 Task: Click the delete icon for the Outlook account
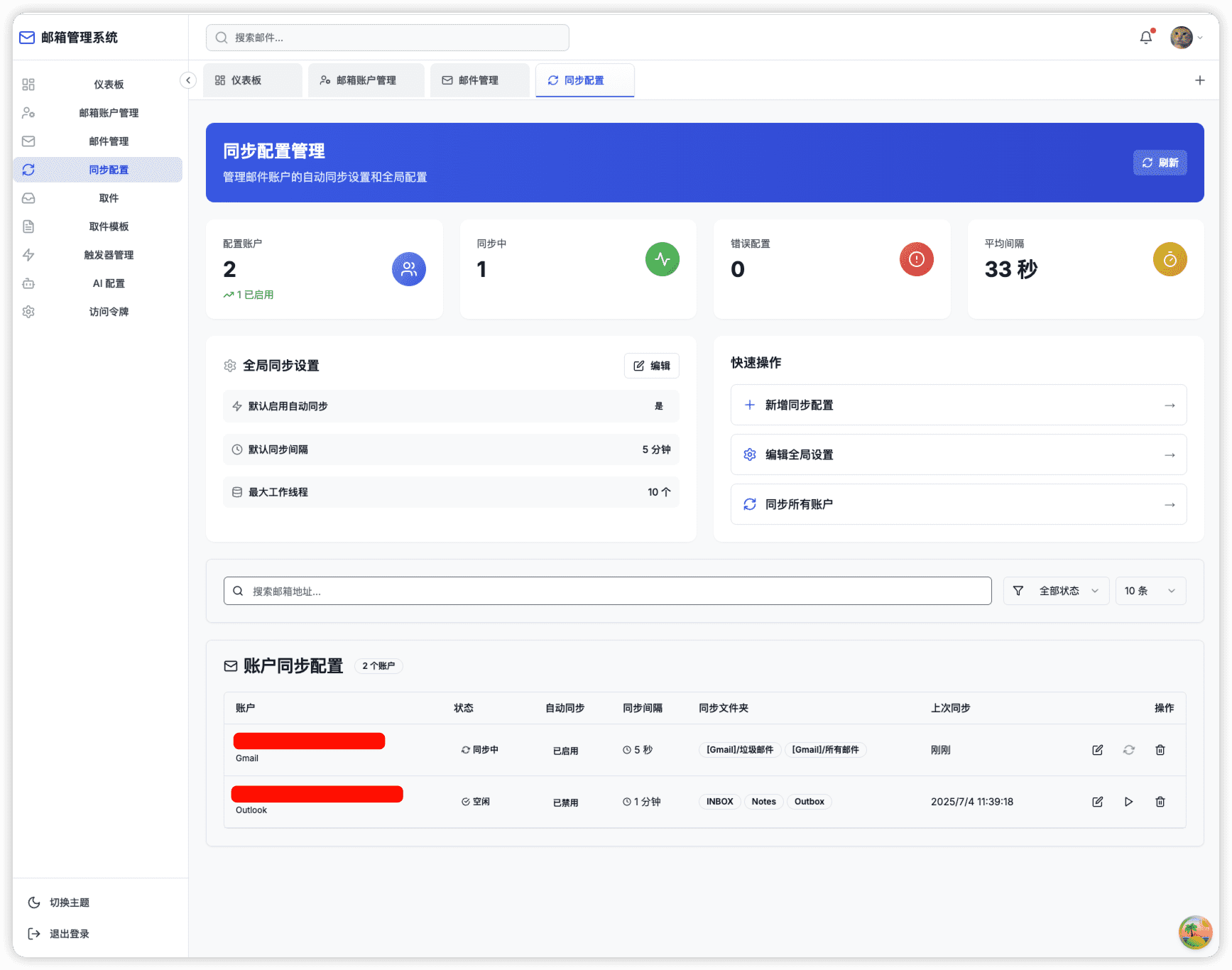(x=1160, y=802)
